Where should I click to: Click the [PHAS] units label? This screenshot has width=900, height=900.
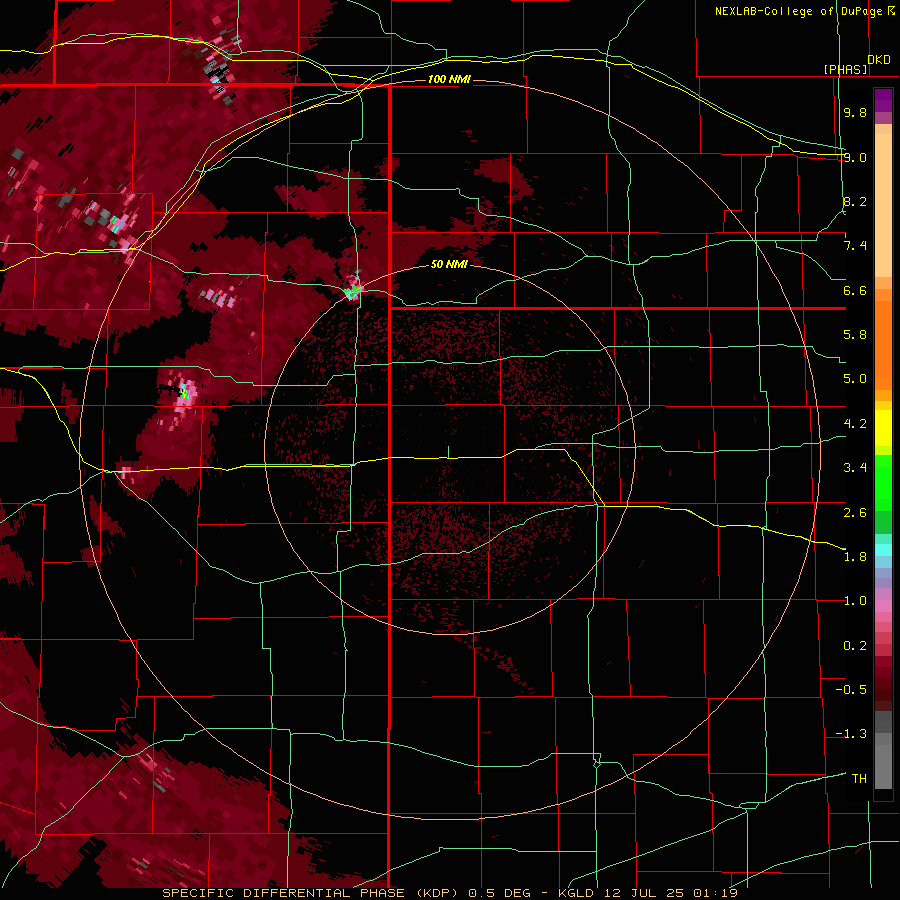tap(845, 69)
